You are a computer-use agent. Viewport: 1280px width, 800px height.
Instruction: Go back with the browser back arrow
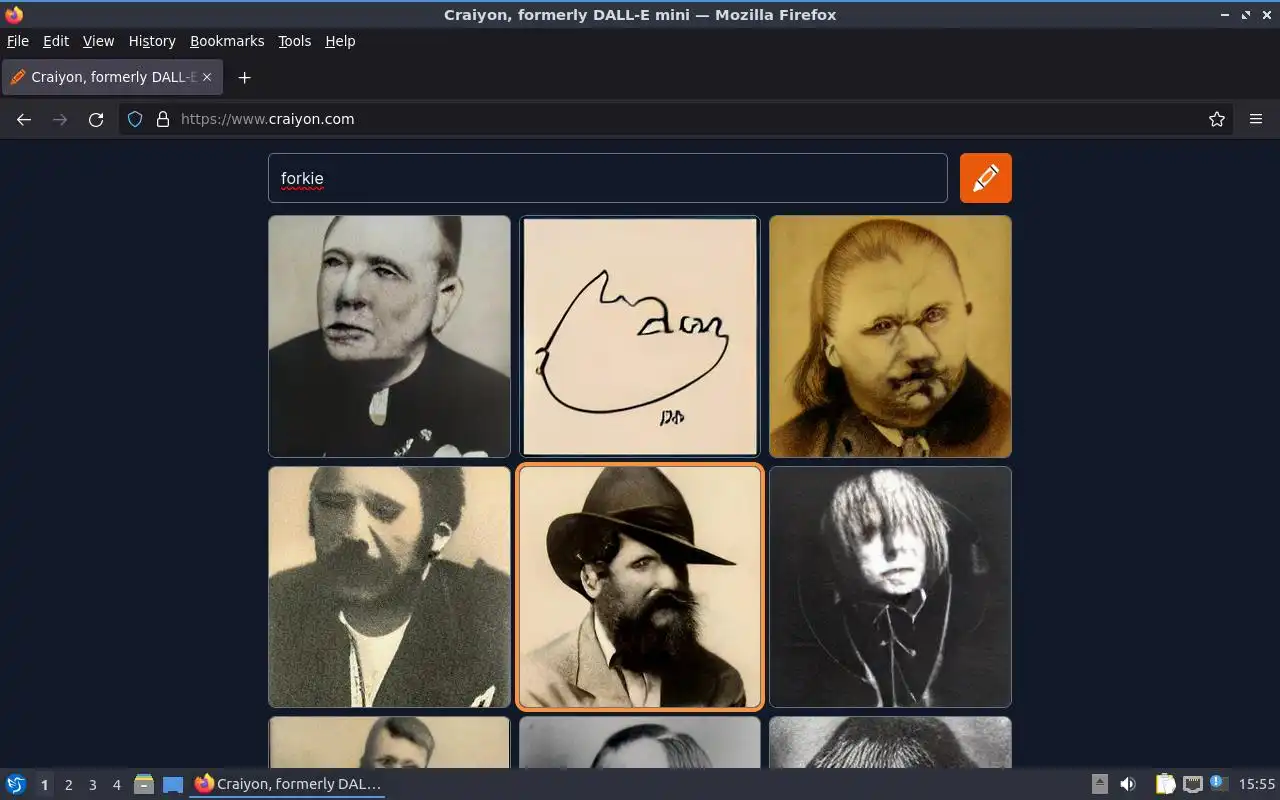(x=24, y=119)
